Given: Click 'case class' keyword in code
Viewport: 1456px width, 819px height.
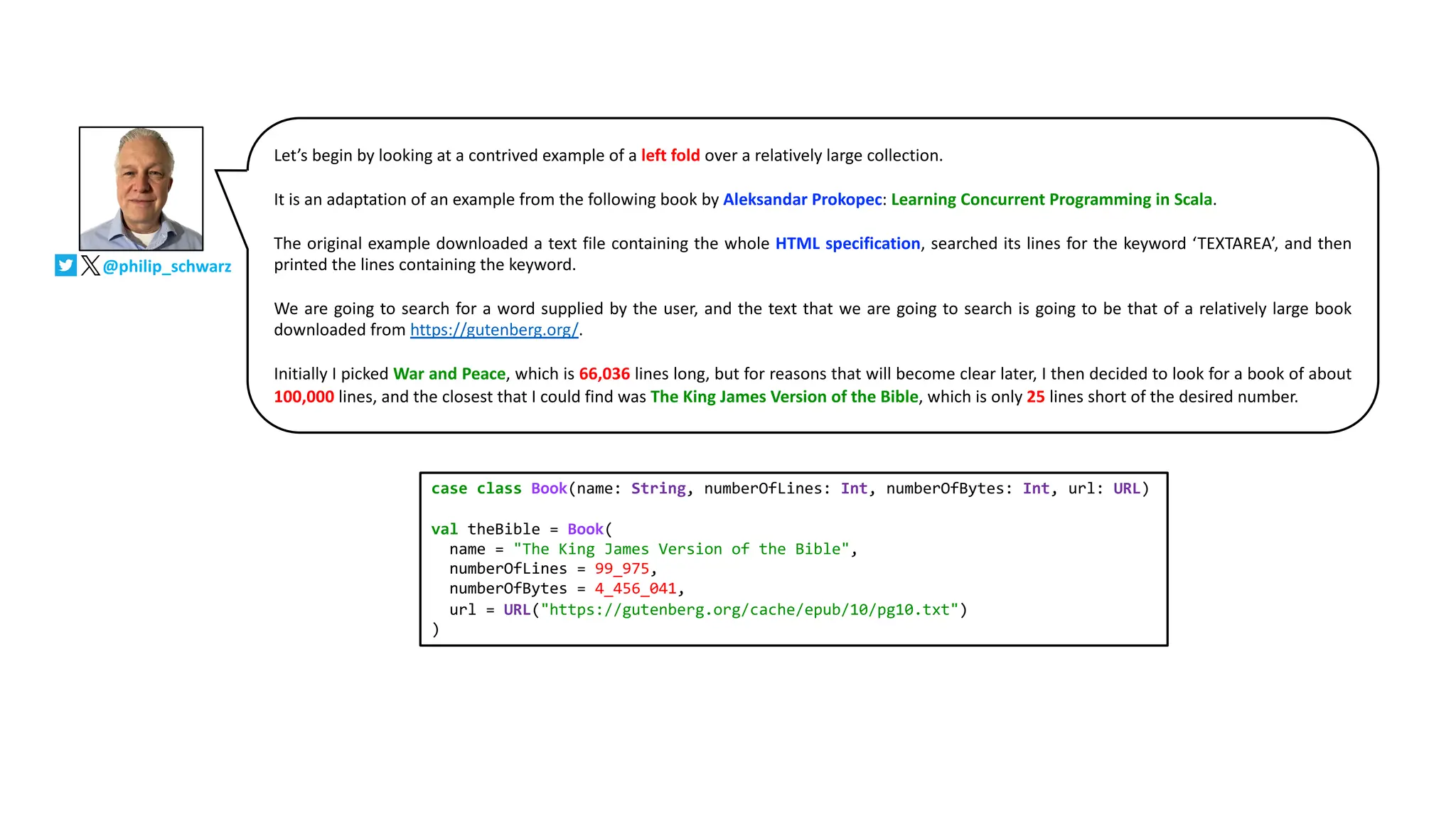Looking at the screenshot, I should coord(476,488).
